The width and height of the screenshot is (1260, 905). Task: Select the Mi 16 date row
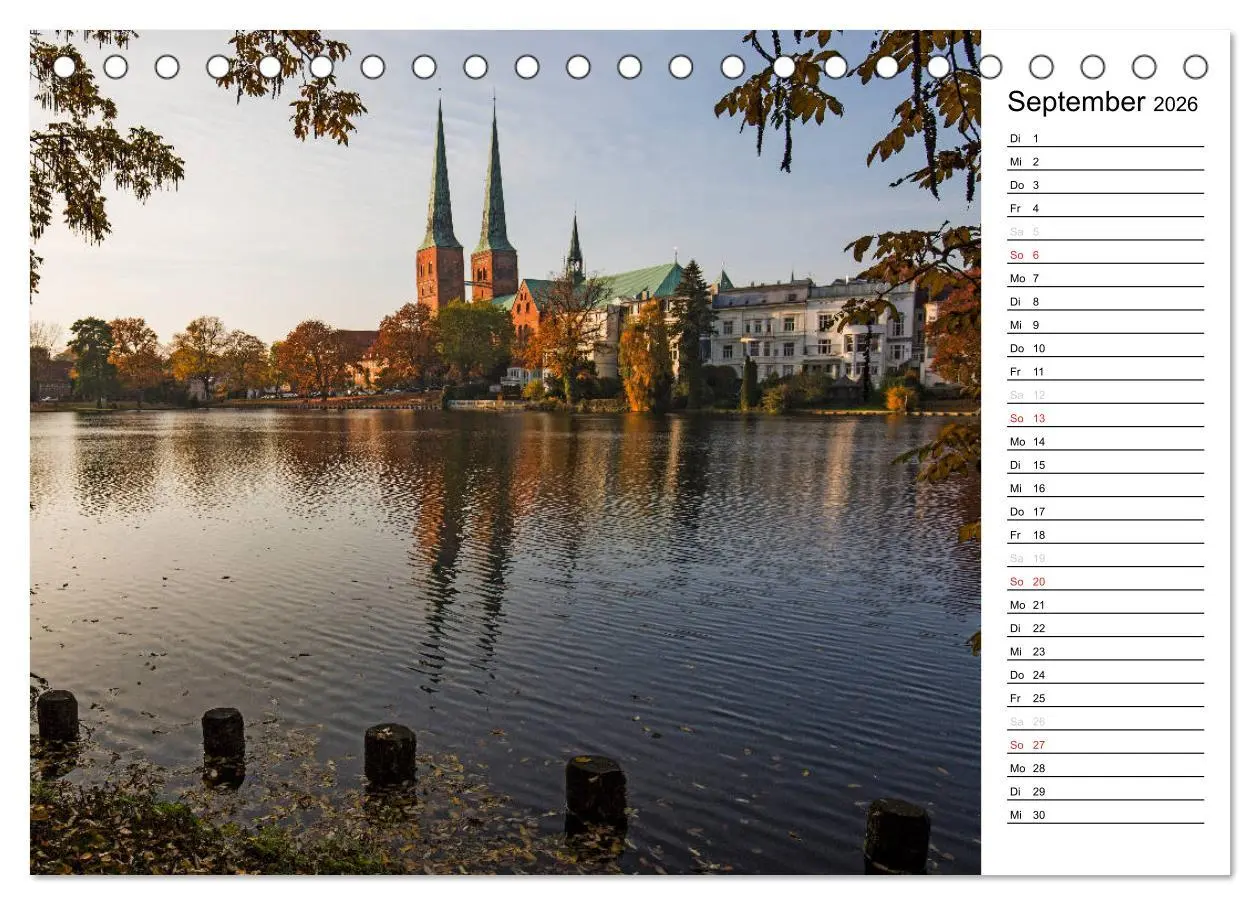pos(1105,488)
